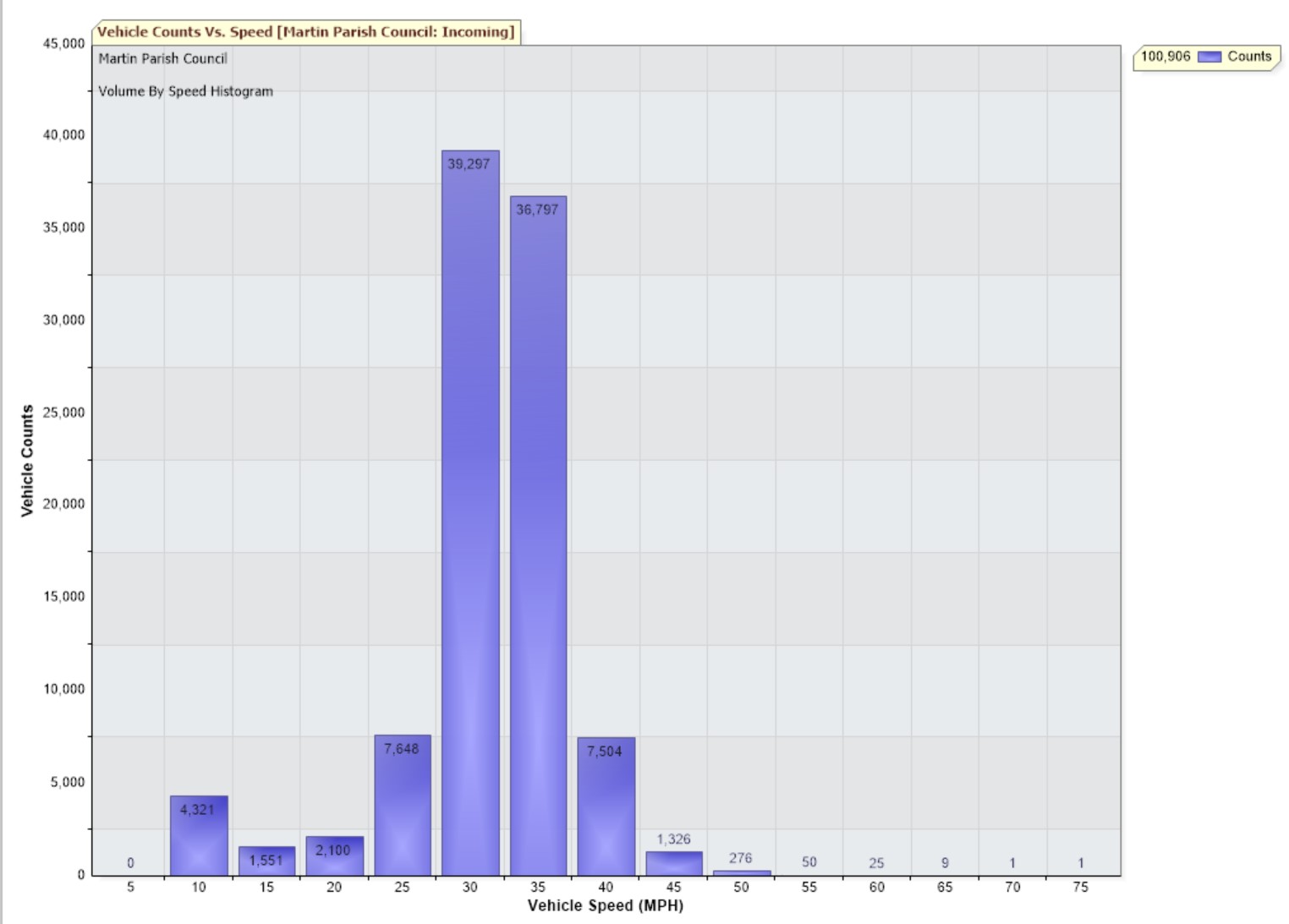Click the data label '9' at 65 MPH
The width and height of the screenshot is (1289, 924).
pyautogui.click(x=945, y=863)
